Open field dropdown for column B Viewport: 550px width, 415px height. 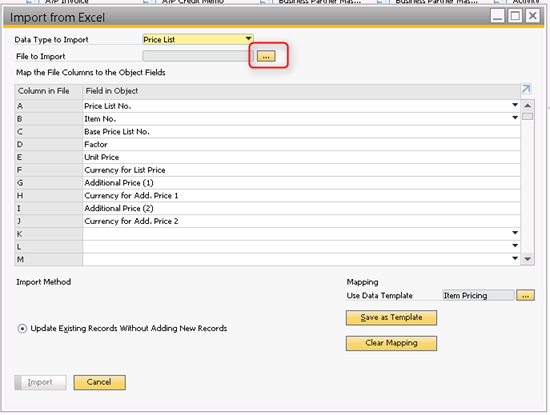(x=515, y=118)
